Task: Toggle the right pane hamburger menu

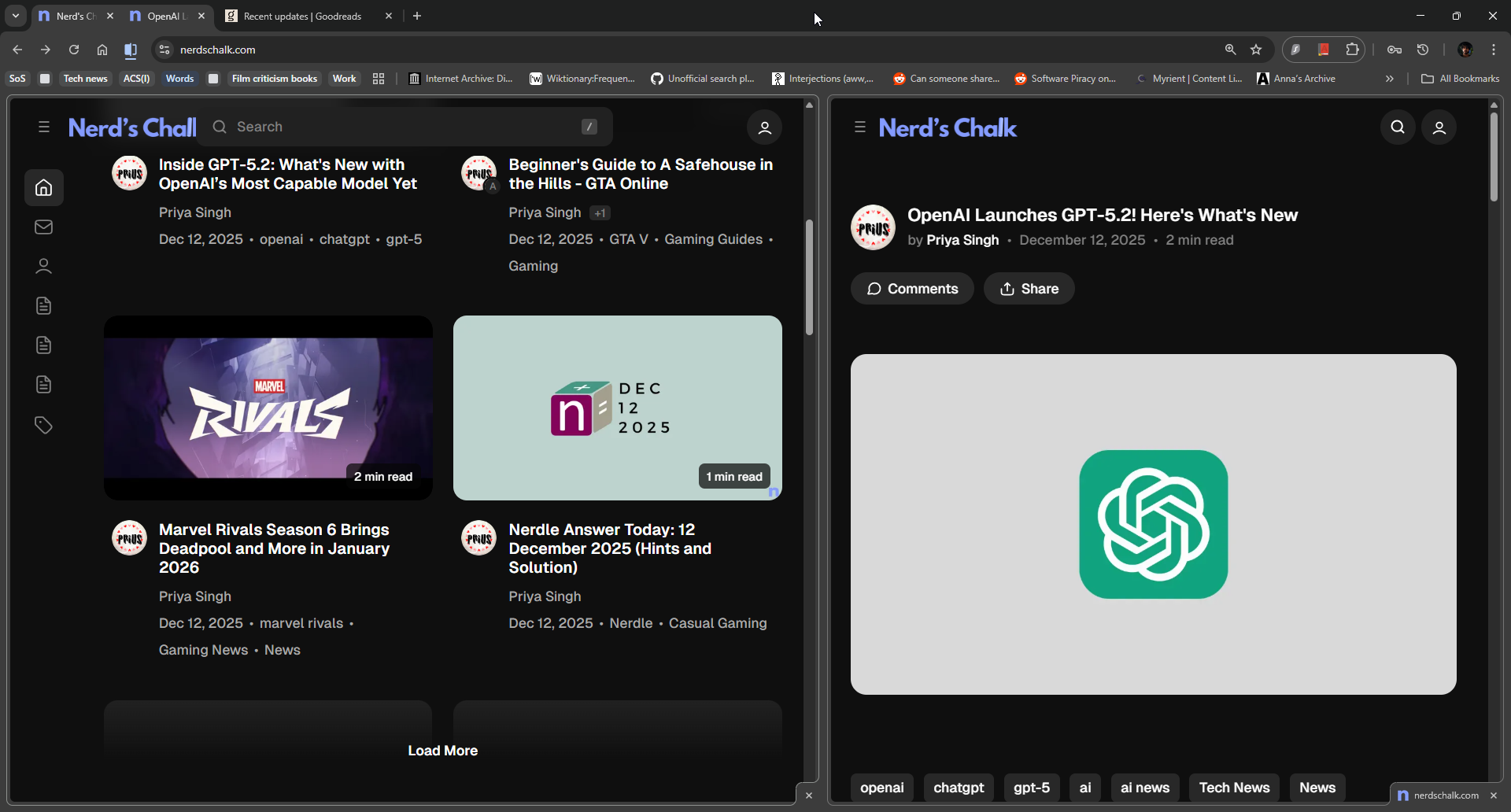Action: coord(860,127)
